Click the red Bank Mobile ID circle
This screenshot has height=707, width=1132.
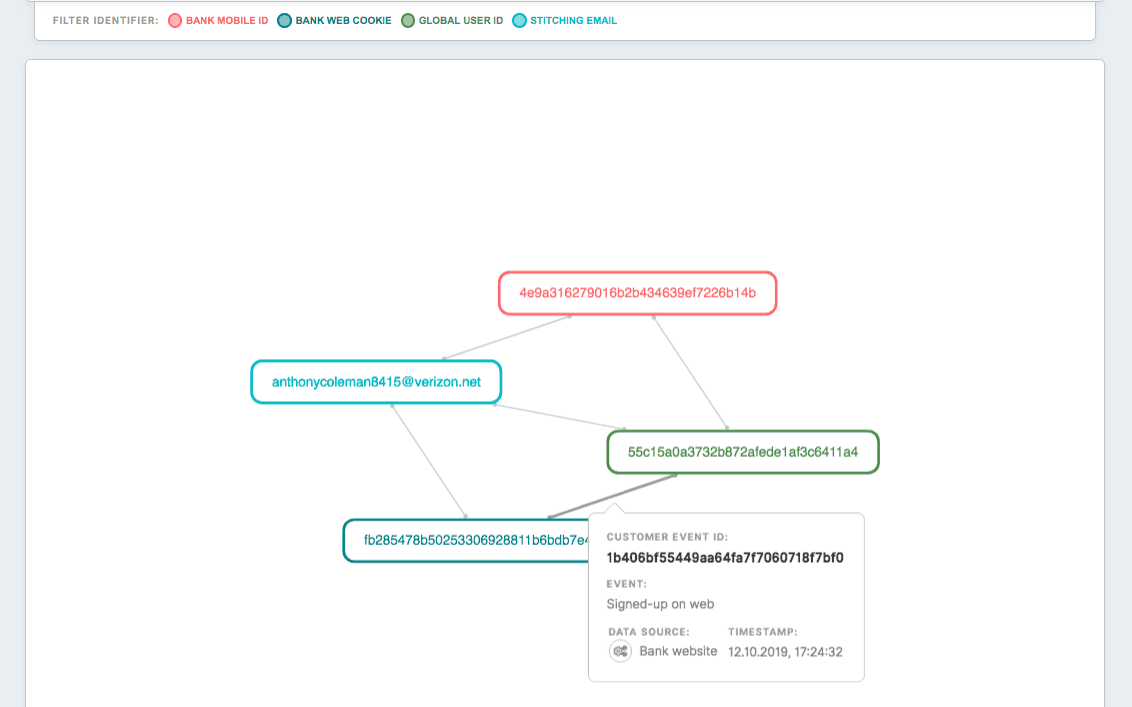click(x=175, y=20)
